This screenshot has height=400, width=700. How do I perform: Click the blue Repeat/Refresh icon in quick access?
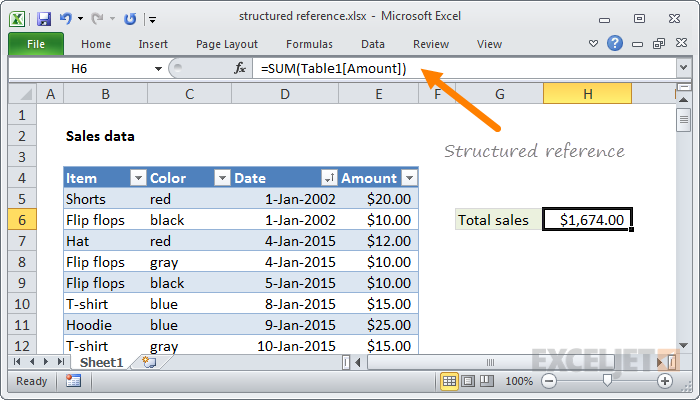coord(130,19)
